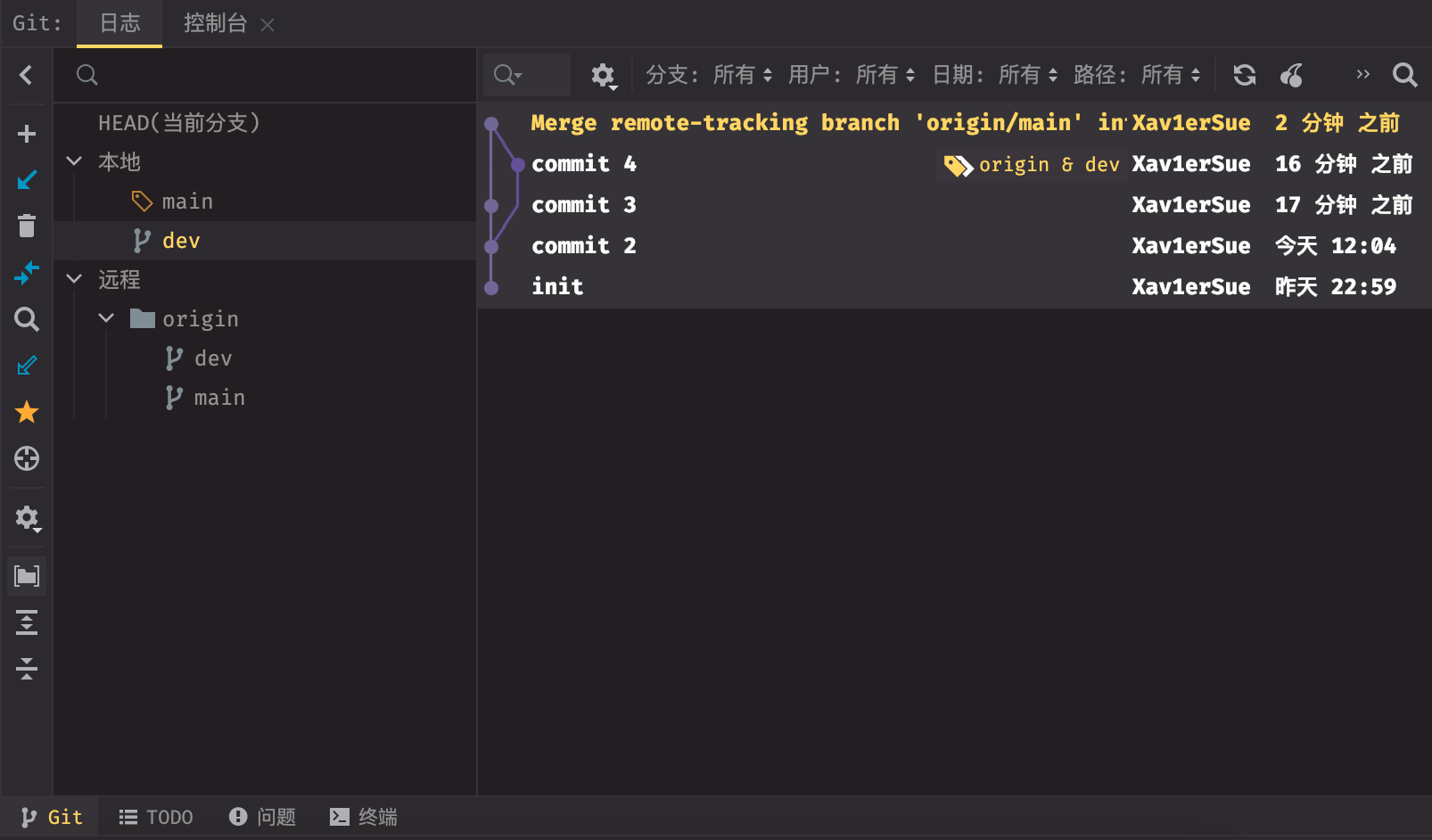The height and width of the screenshot is (840, 1432).
Task: Click the blue update selected branch arrow
Action: click(27, 180)
